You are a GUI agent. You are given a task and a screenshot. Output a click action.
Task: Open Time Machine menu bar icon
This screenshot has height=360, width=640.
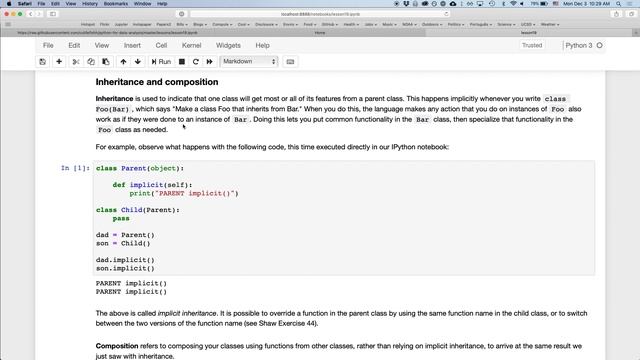[x=492, y=4]
